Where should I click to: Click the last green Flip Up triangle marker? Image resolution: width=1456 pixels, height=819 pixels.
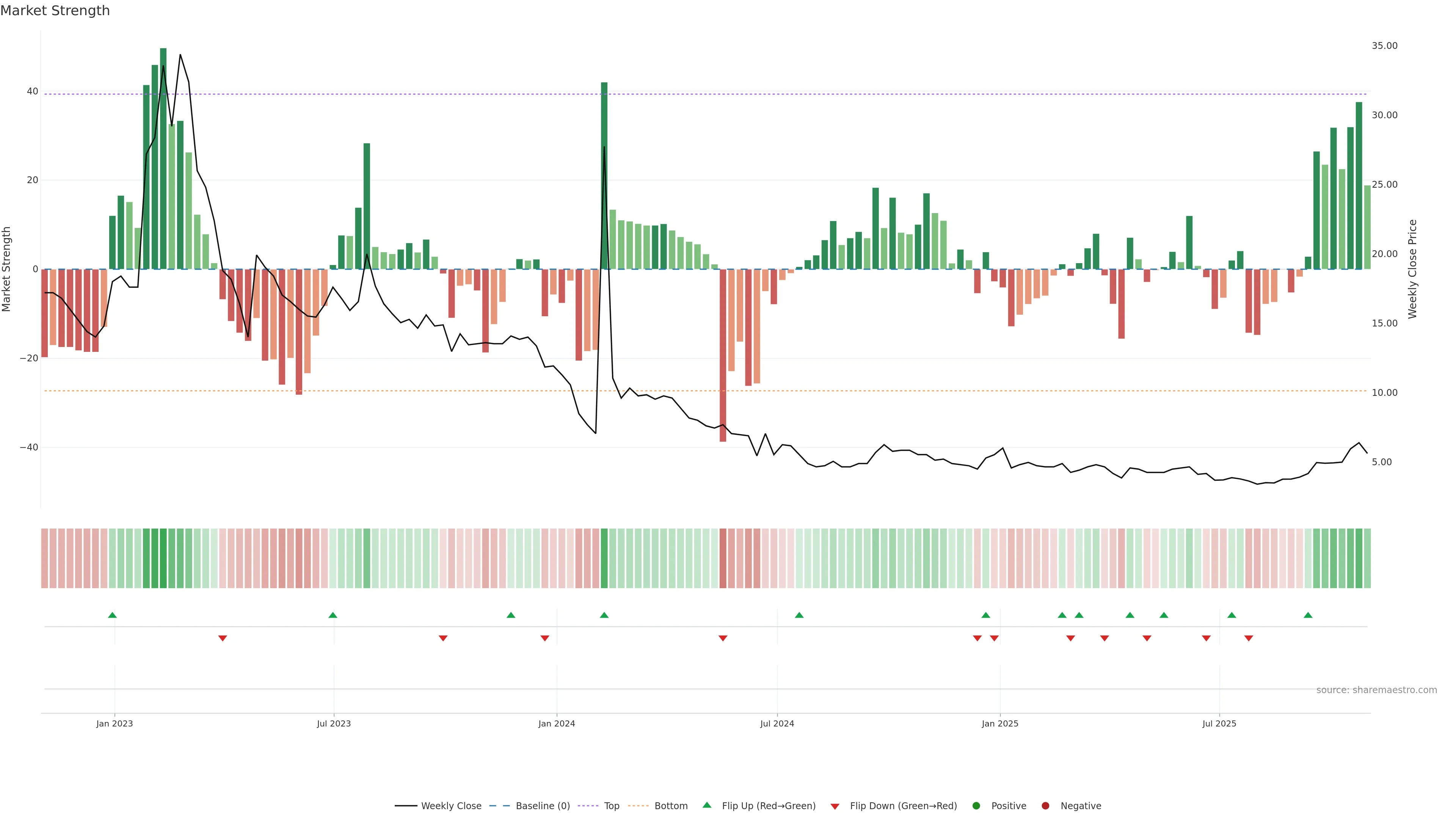(x=1308, y=615)
